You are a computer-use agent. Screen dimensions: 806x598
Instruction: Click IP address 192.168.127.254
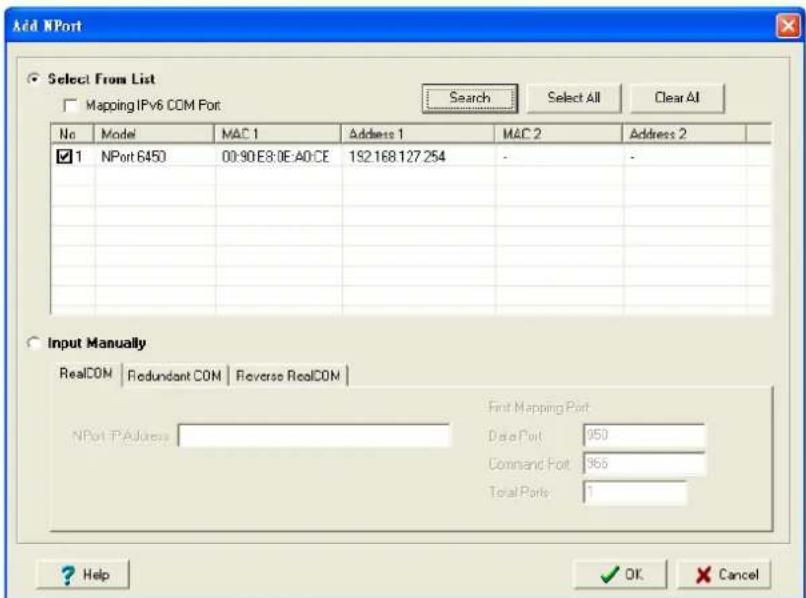click(397, 157)
